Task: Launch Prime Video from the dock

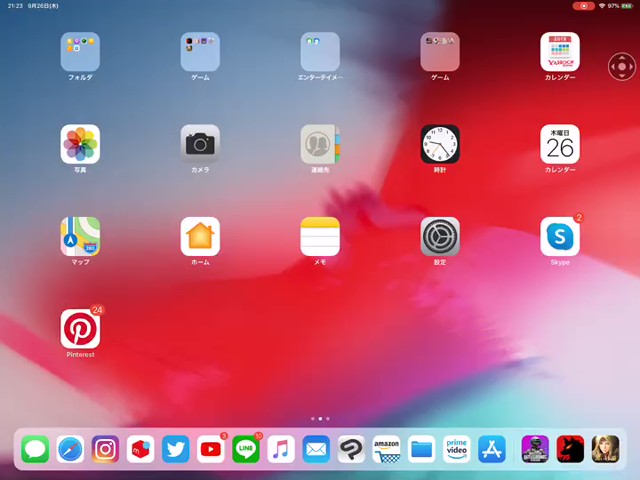Action: click(x=456, y=449)
